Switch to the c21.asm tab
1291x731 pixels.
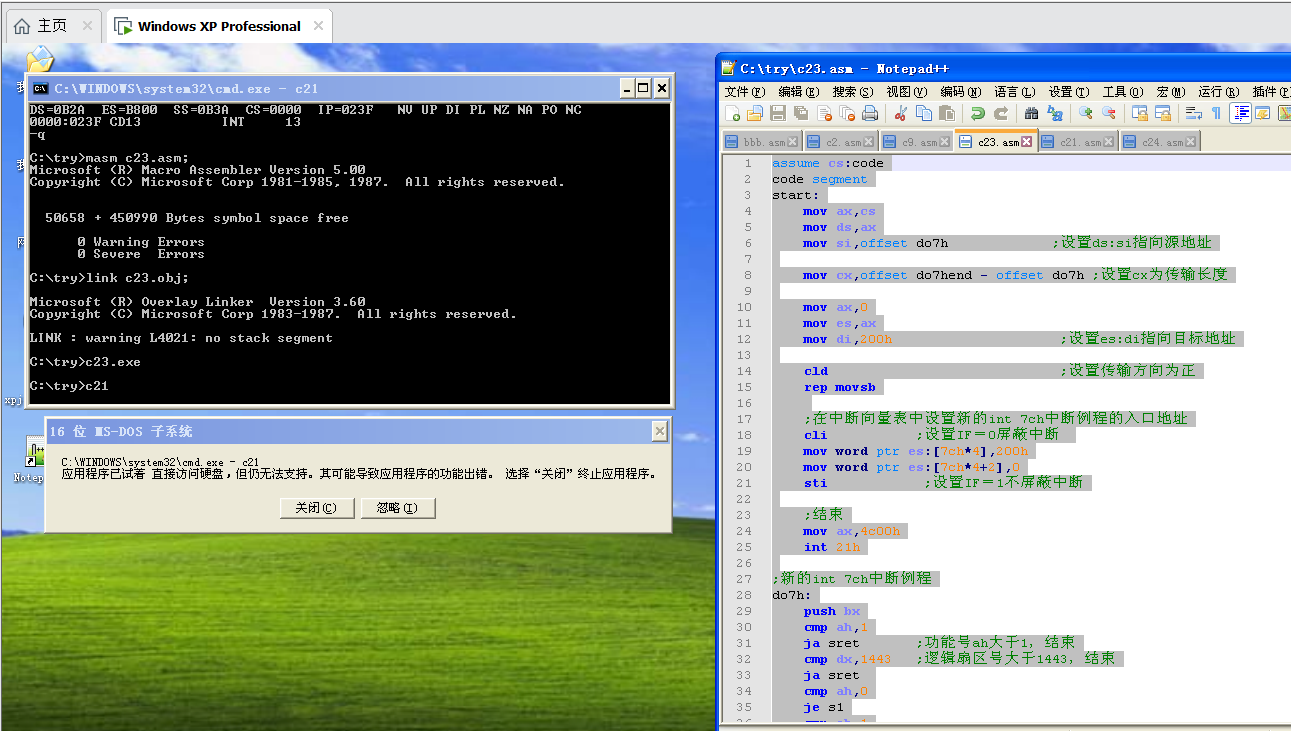(1078, 142)
